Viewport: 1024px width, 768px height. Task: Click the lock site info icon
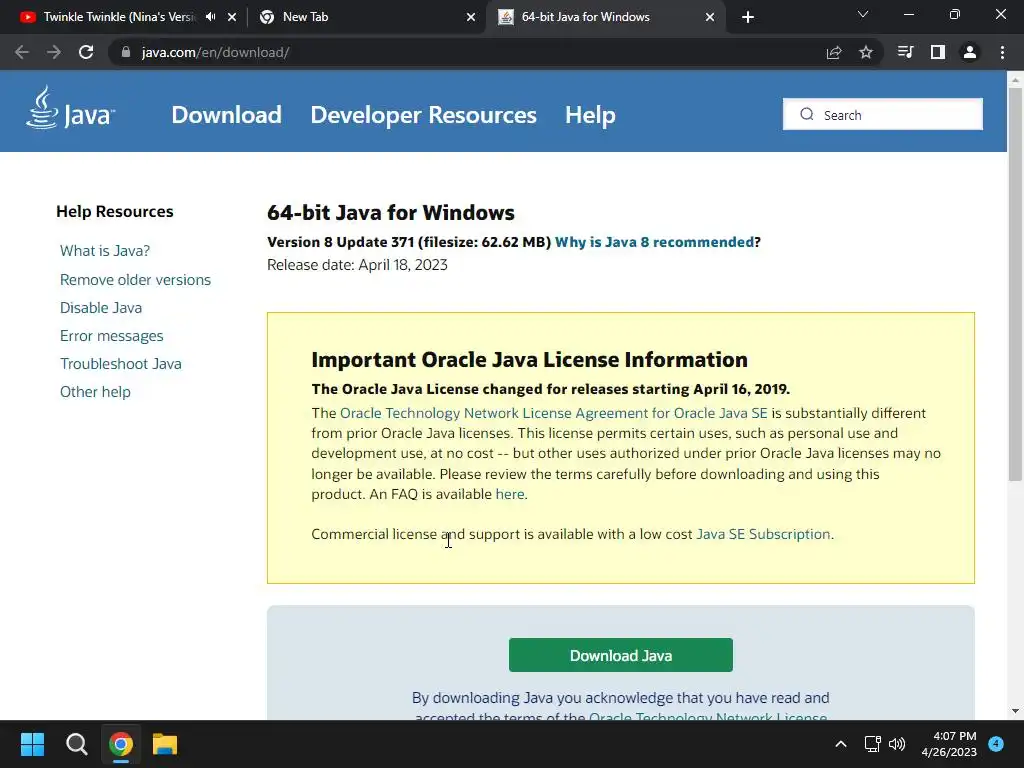126,52
